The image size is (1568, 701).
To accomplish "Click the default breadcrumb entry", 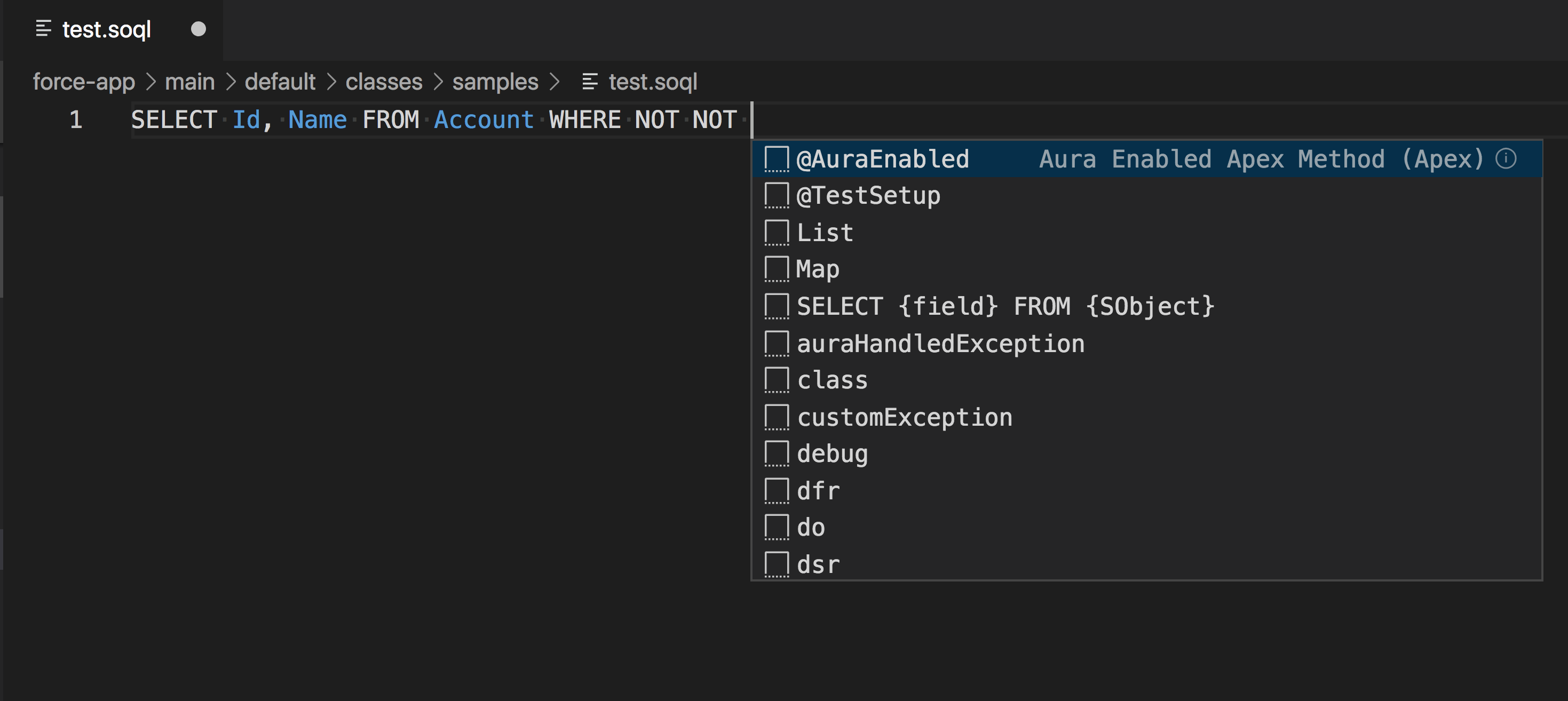I will pyautogui.click(x=280, y=81).
